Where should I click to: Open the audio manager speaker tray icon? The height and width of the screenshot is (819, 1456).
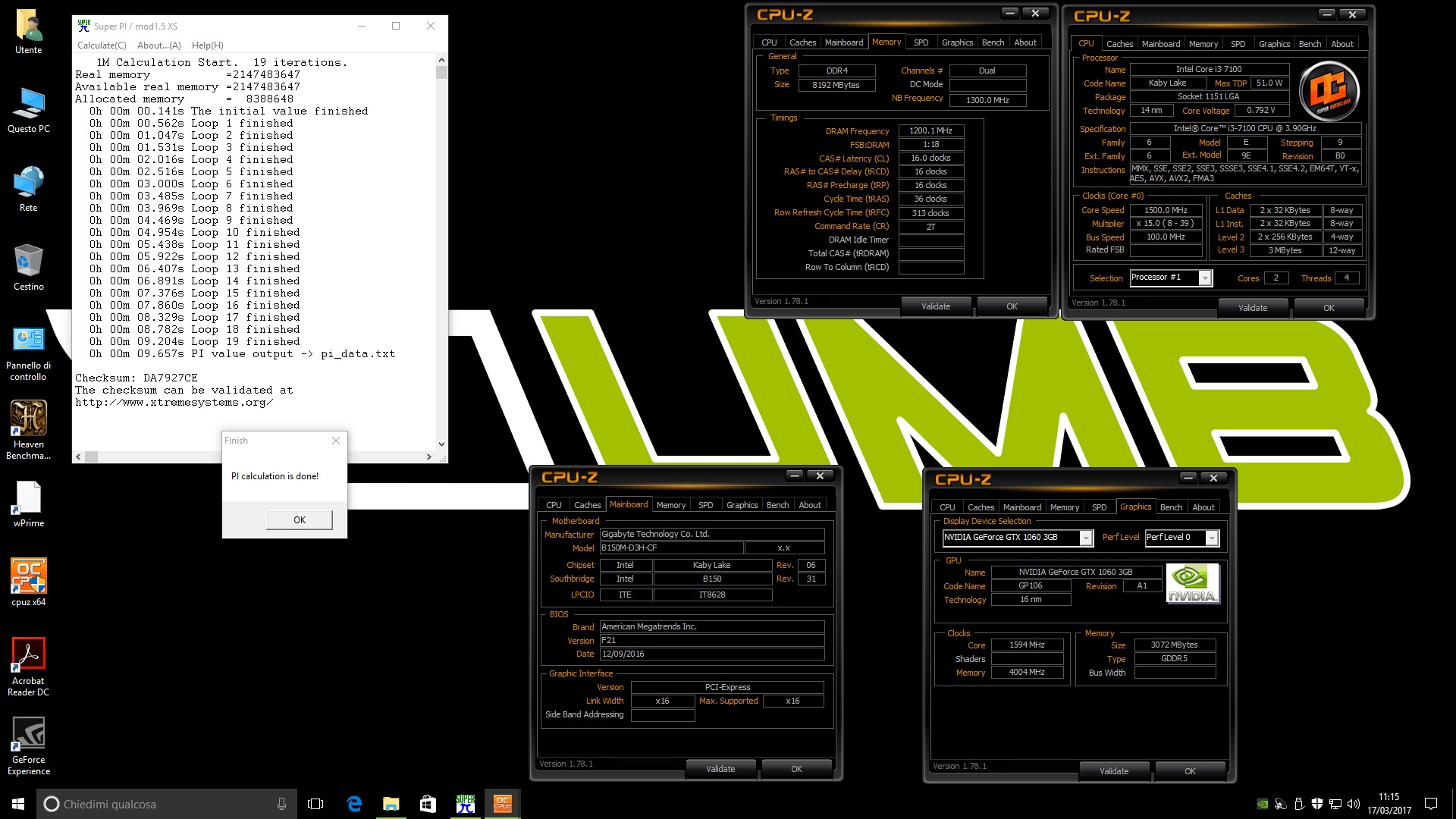coord(1281,804)
